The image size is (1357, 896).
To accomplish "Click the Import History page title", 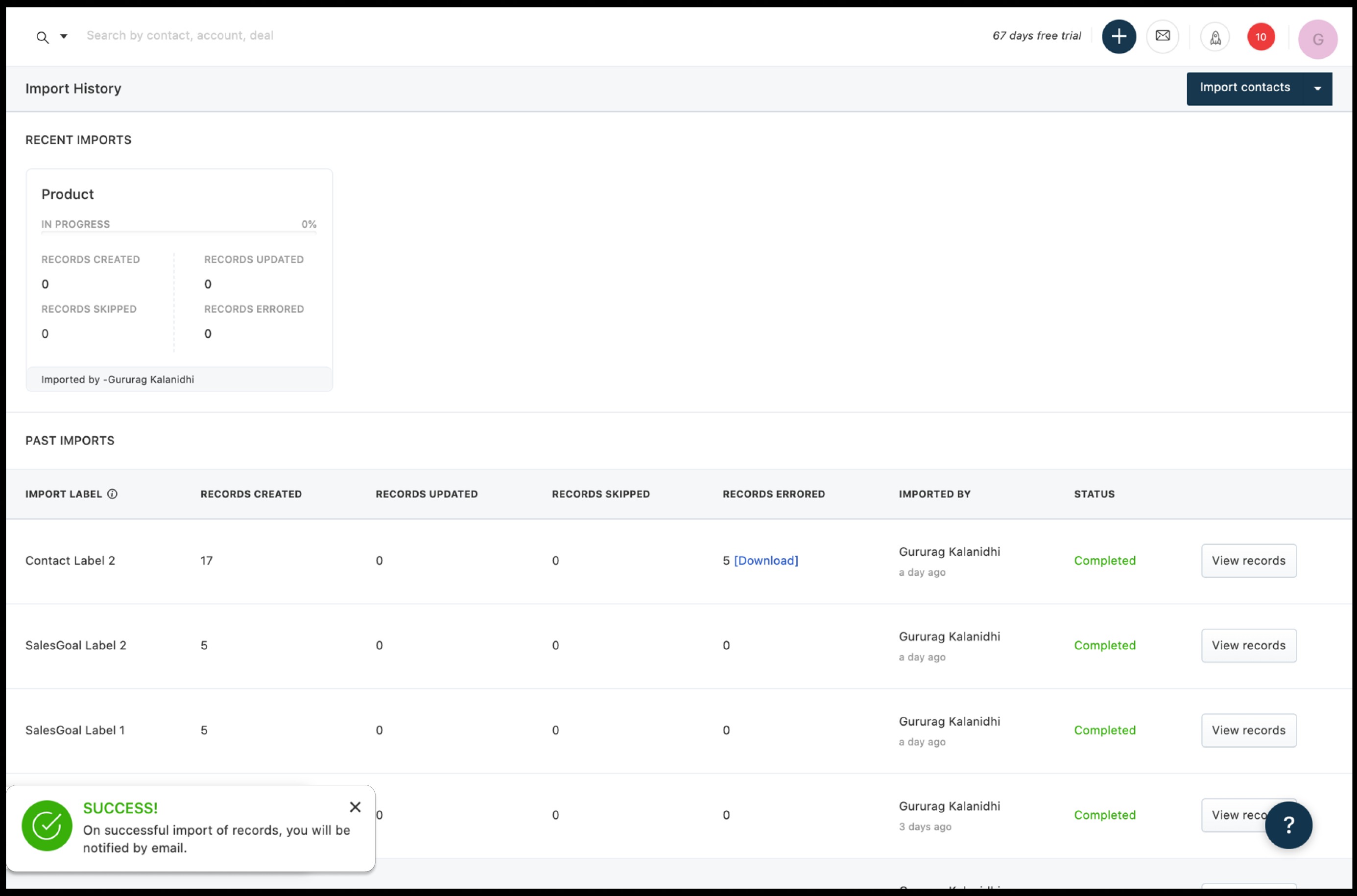I will pos(73,89).
